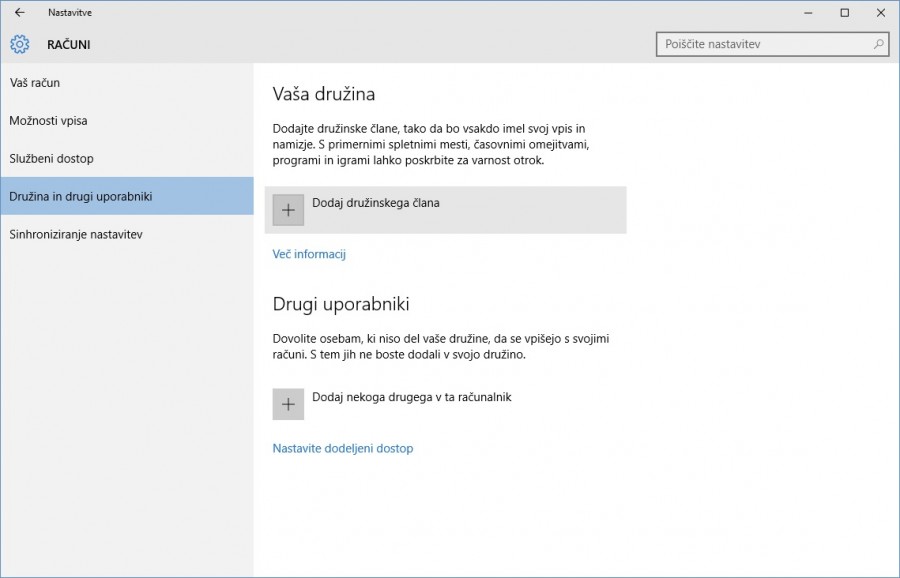The width and height of the screenshot is (900, 578).
Task: Open the Vaš račun section
Action: pyautogui.click(x=35, y=83)
